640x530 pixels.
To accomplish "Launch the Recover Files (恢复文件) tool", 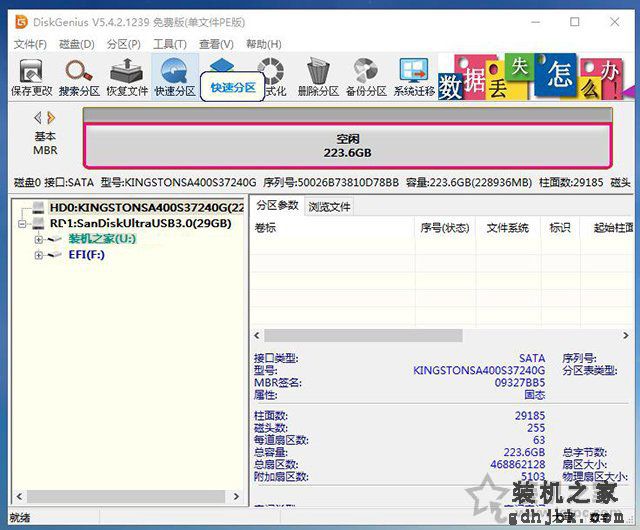I will point(127,77).
